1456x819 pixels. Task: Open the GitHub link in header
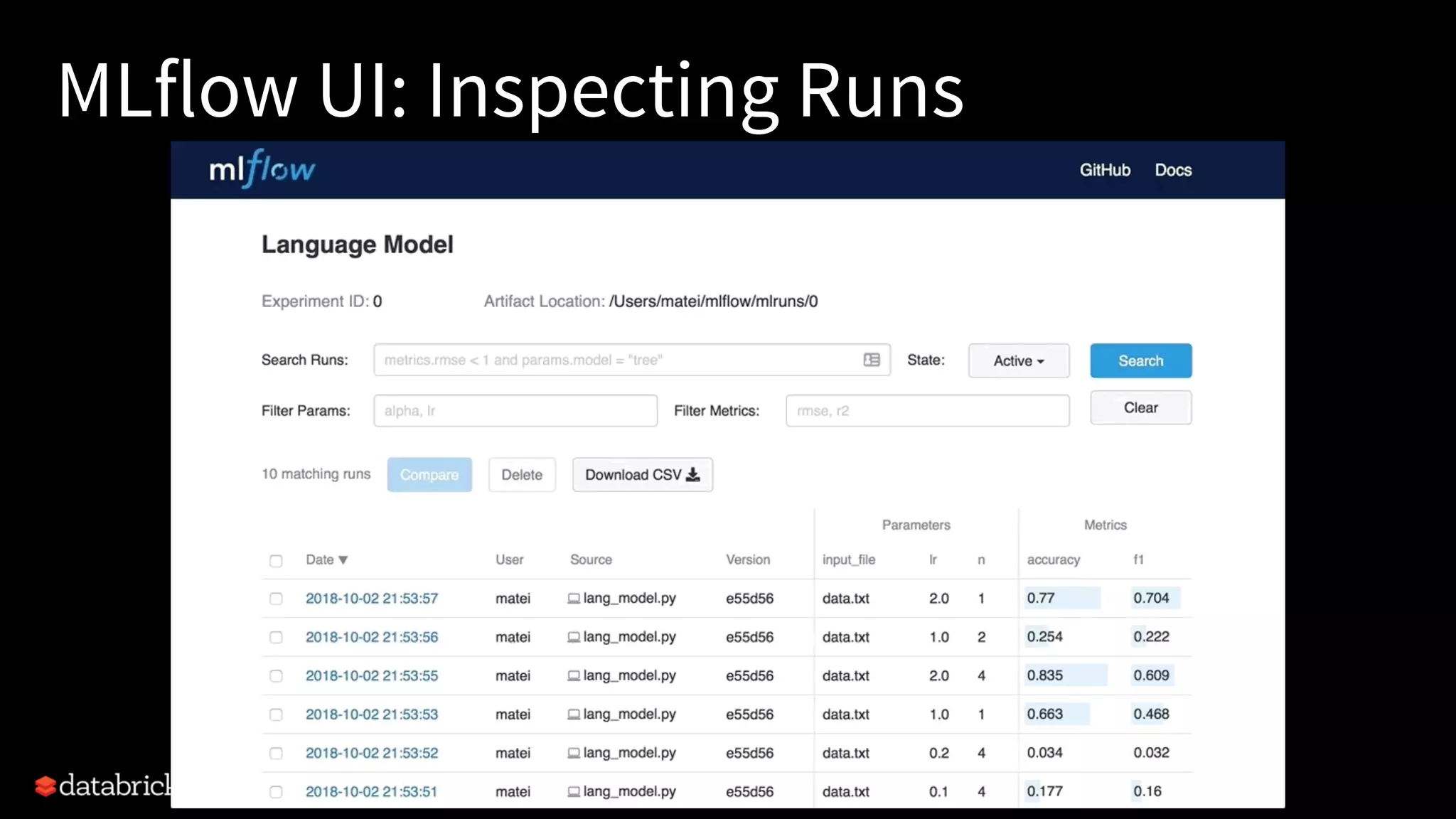coord(1105,170)
